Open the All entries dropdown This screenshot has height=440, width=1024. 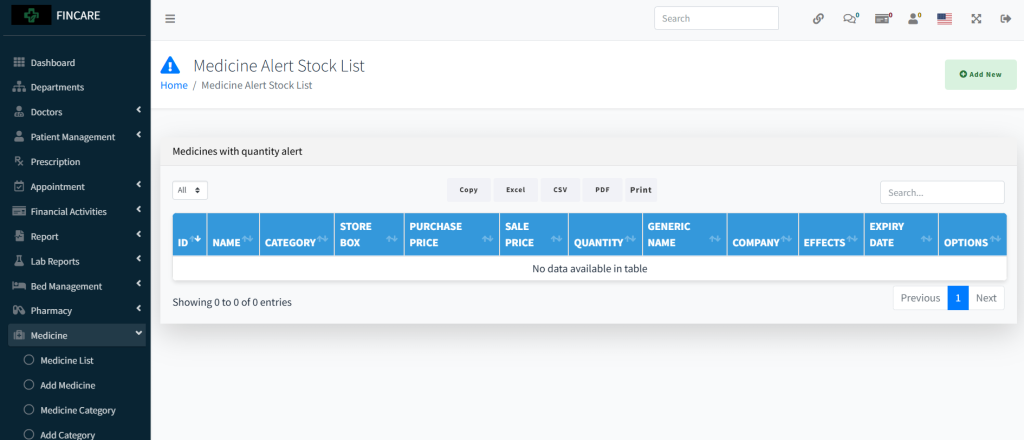190,189
